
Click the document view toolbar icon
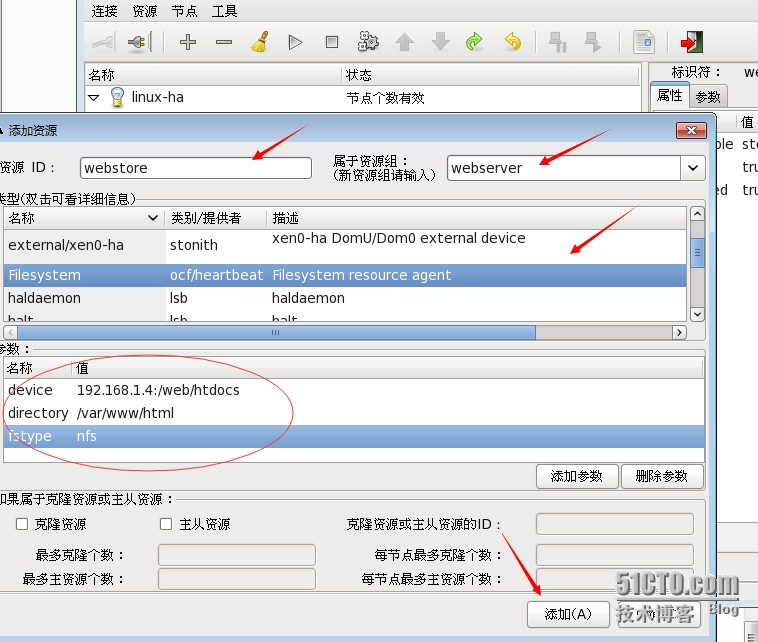coord(644,42)
